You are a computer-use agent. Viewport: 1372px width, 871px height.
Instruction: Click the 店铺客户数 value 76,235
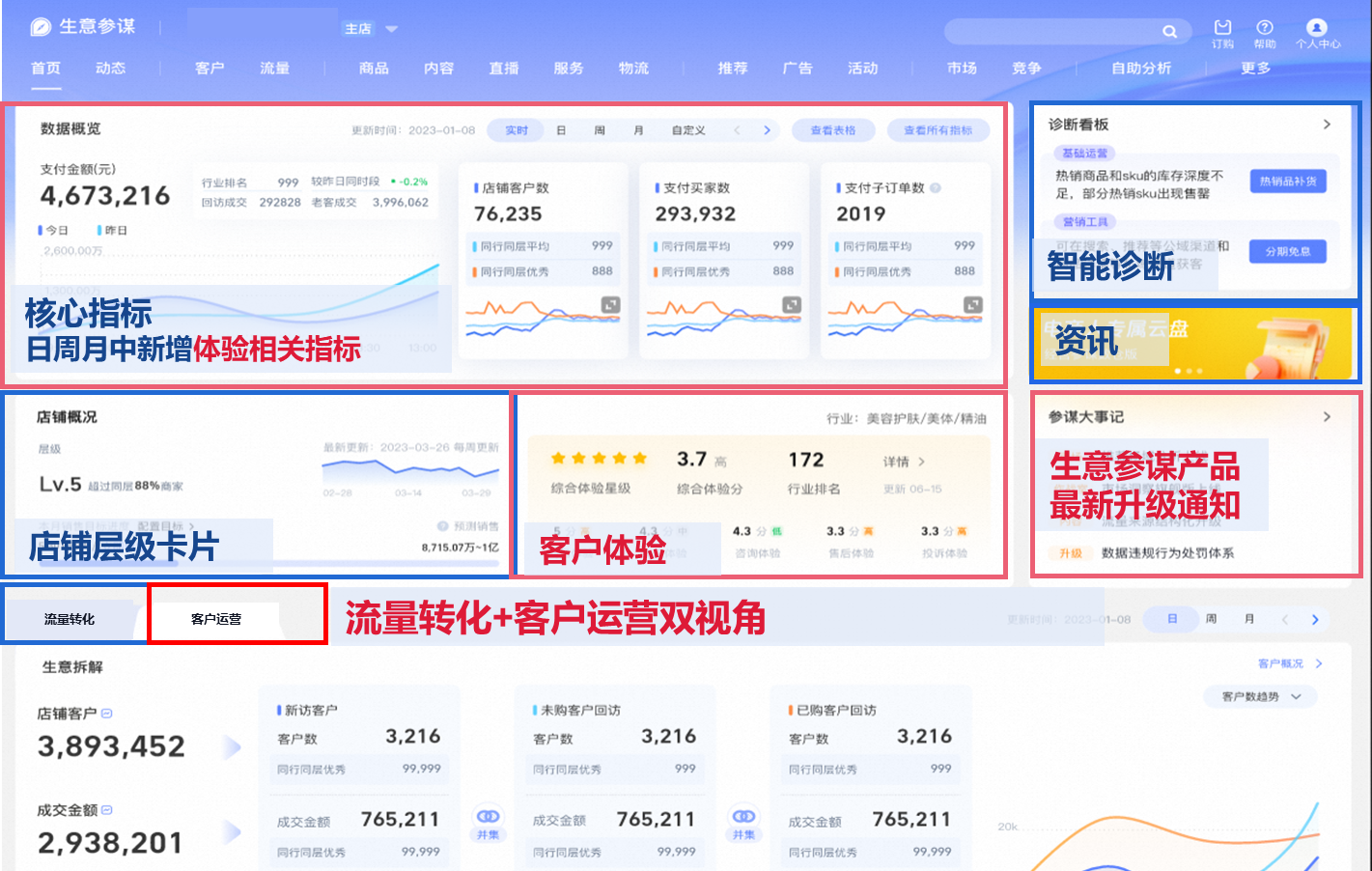(508, 214)
